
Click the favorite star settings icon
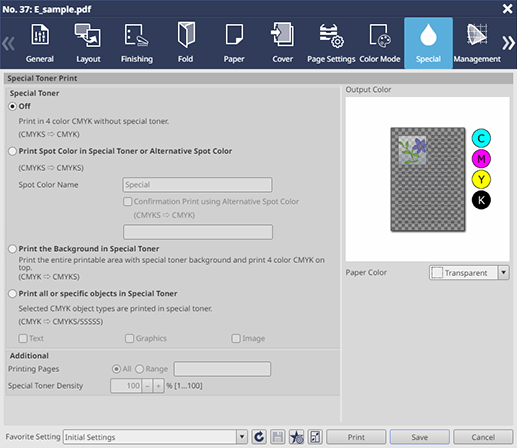coord(296,437)
